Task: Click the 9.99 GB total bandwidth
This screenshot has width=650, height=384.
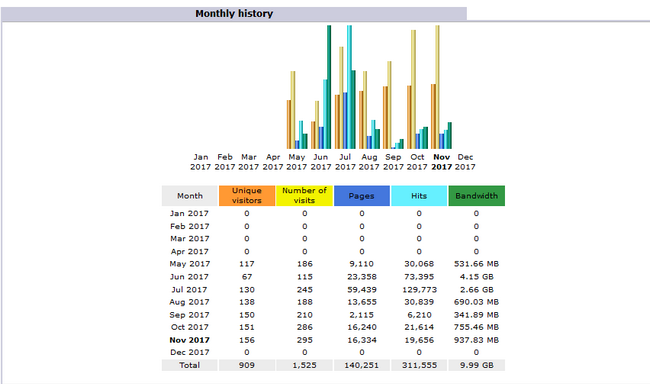Action: [476, 365]
